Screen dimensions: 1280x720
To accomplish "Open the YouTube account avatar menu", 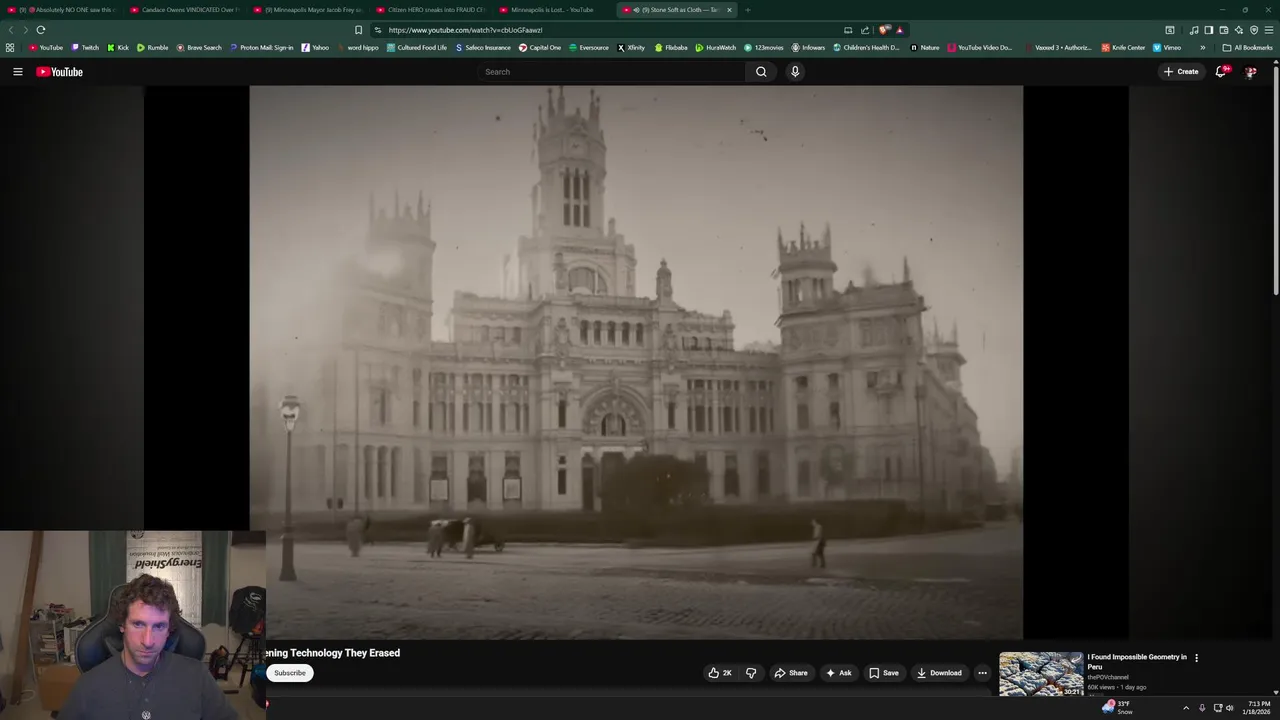I will pyautogui.click(x=1250, y=72).
